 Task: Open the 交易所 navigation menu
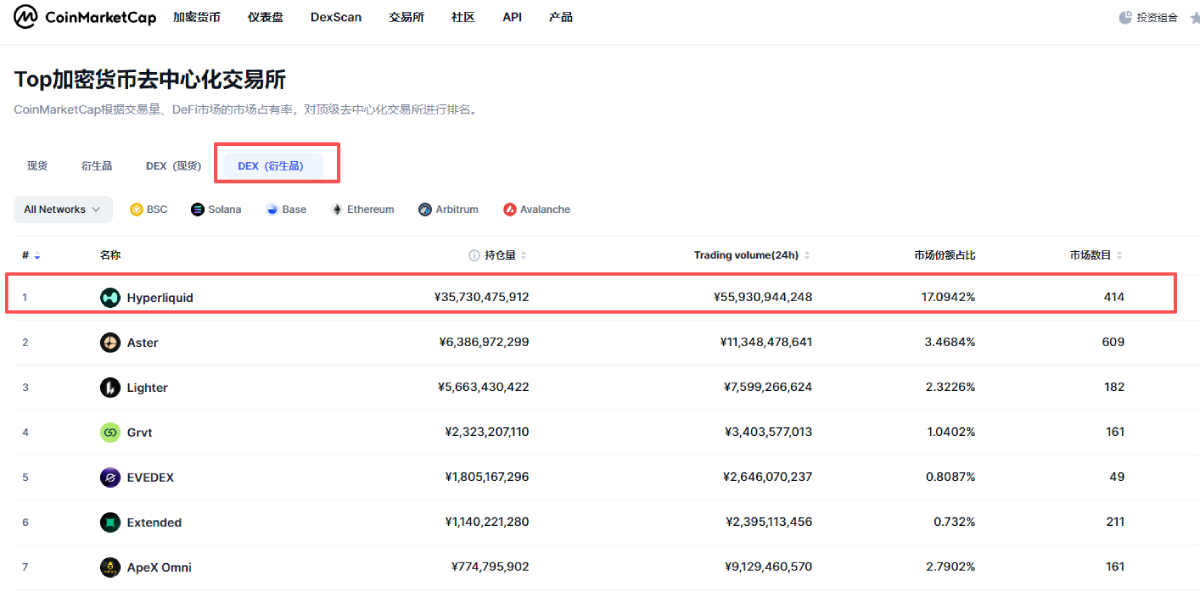pos(407,17)
